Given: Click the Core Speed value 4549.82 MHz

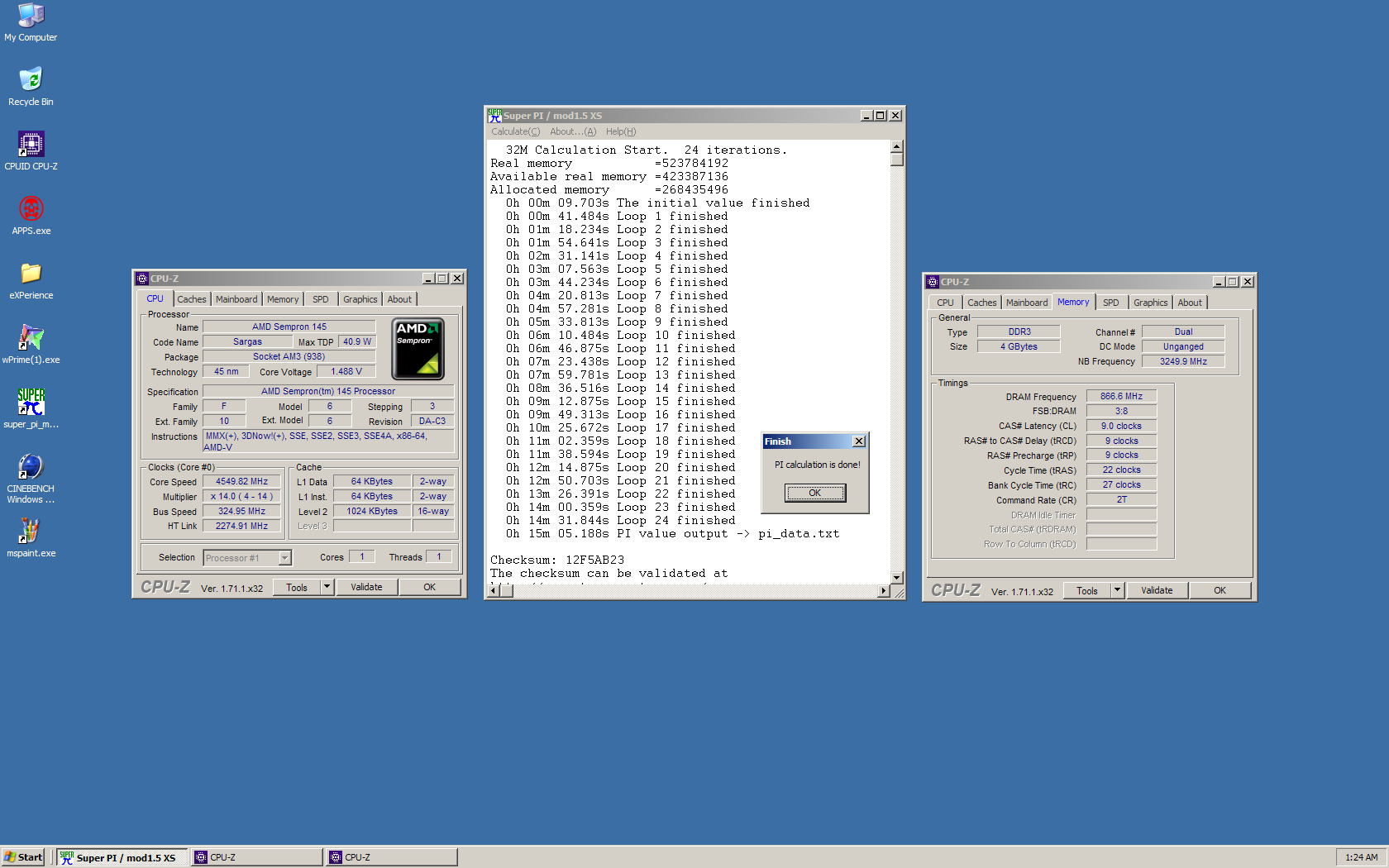Looking at the screenshot, I should coord(241,481).
